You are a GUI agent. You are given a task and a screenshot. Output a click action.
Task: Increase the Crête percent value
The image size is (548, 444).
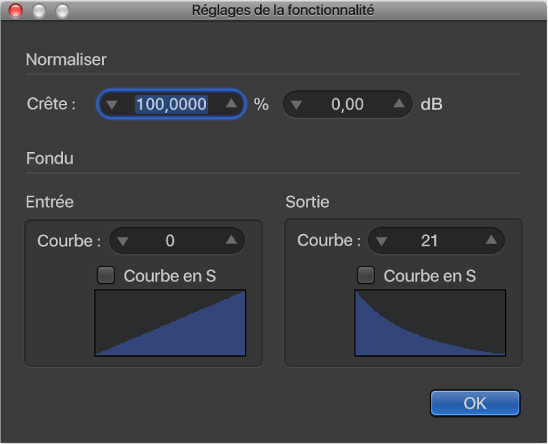pyautogui.click(x=231, y=103)
